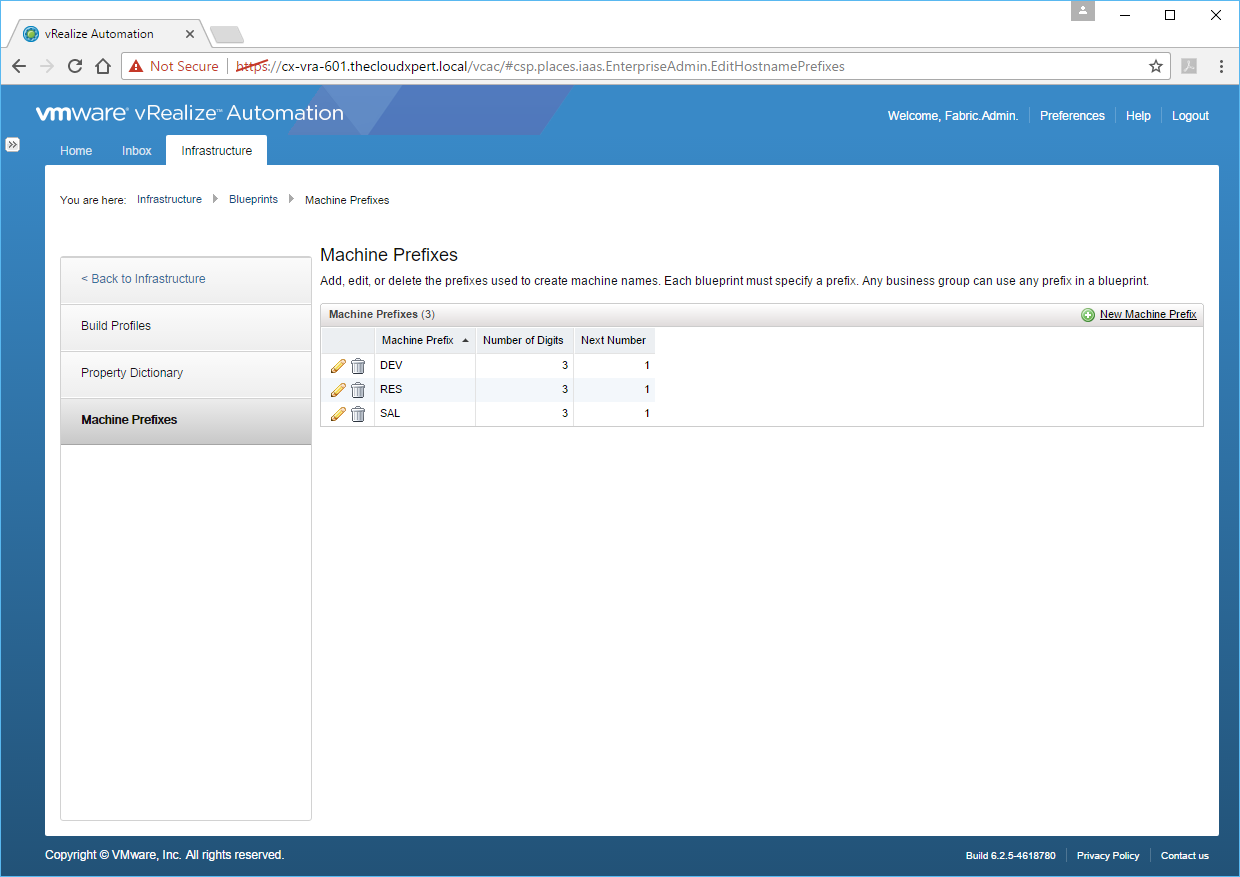Image resolution: width=1240 pixels, height=877 pixels.
Task: Reload the page with the refresh icon
Action: pos(74,66)
